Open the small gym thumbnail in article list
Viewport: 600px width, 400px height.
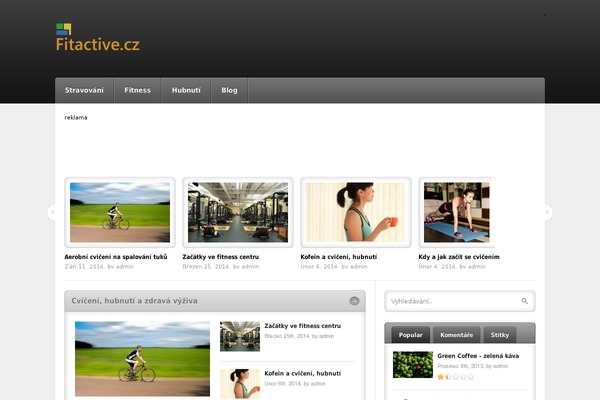point(240,336)
